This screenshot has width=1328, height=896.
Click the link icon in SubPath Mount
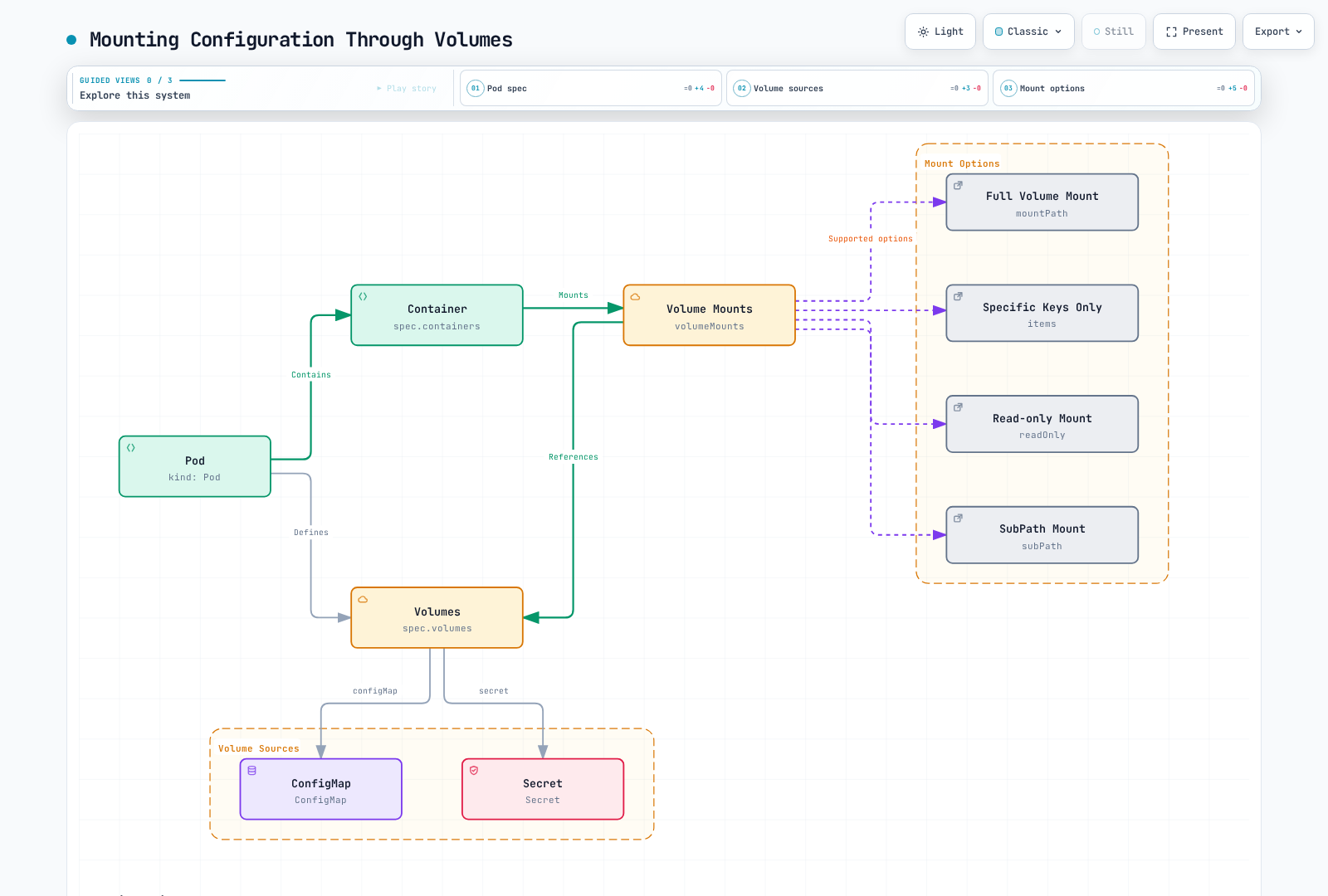pyautogui.click(x=958, y=519)
